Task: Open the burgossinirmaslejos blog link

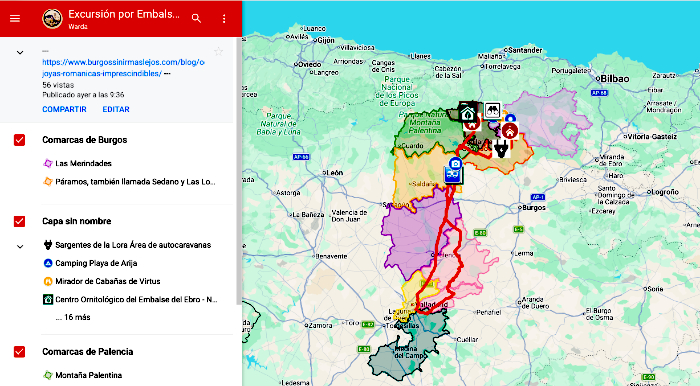Action: click(x=123, y=68)
